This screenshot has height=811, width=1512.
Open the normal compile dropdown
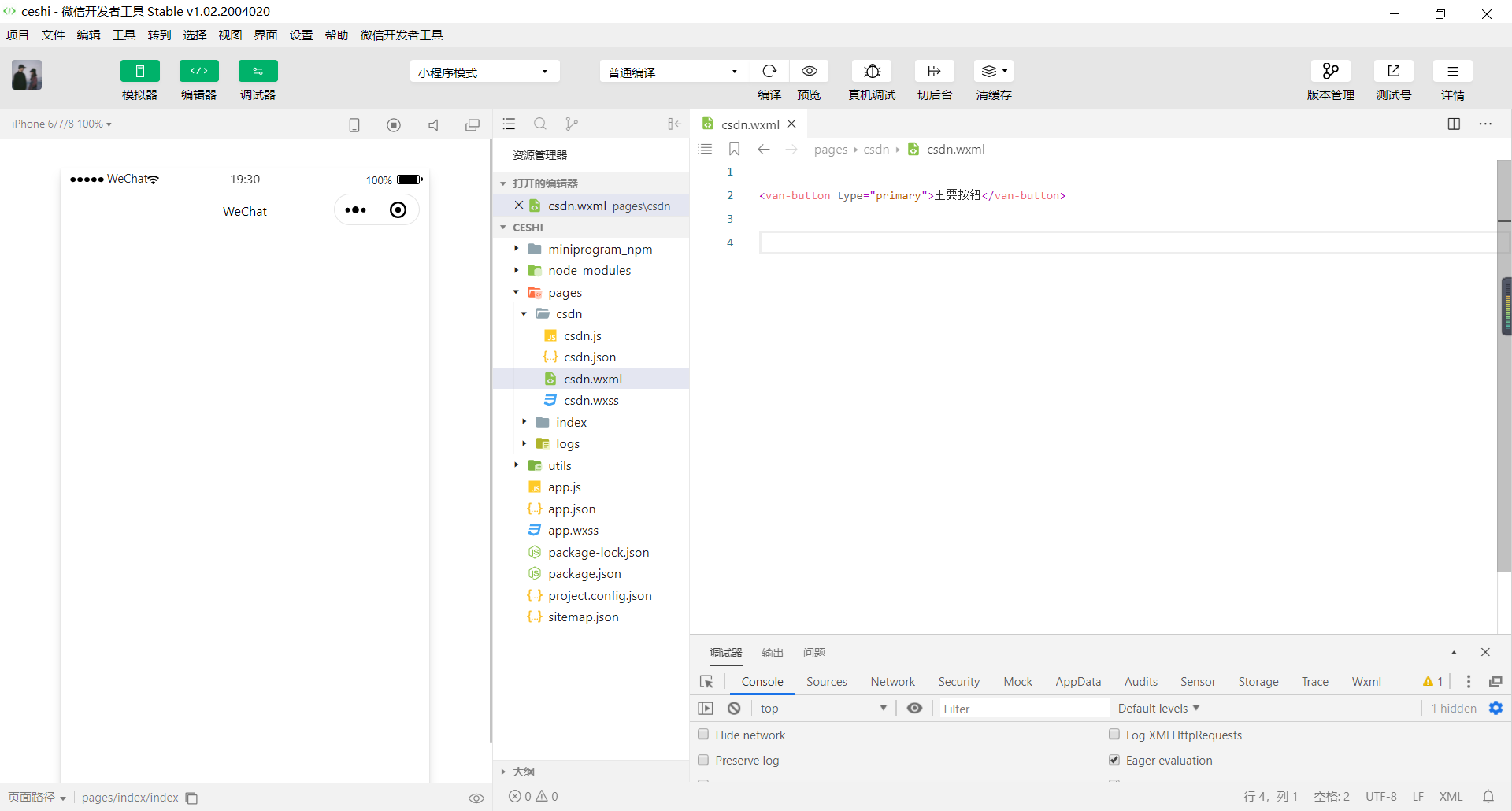coord(673,72)
